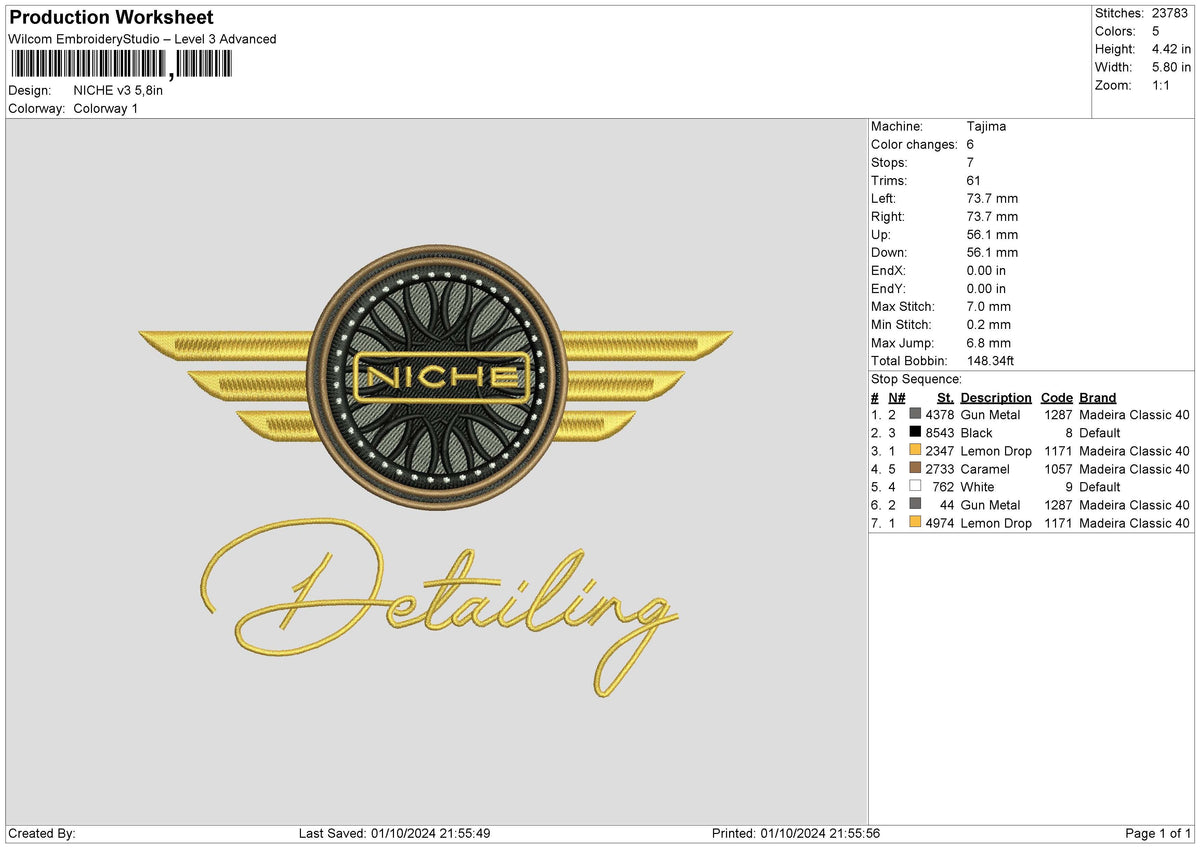Click the Color changes value 6
Viewport: 1200px width, 848px height.
click(x=971, y=144)
